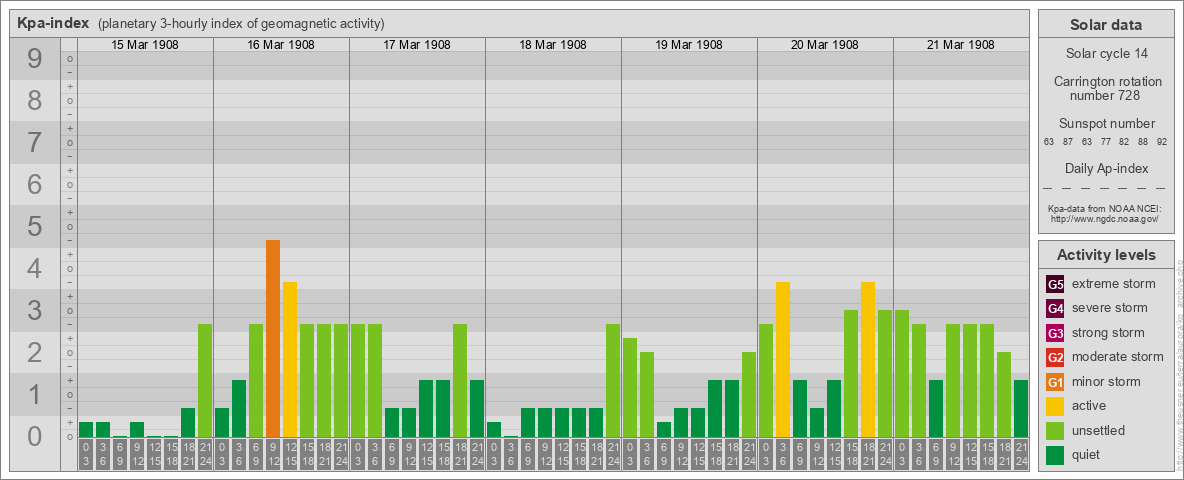Click the Kp scale number 9
Viewport: 1184px width, 480px height.
click(x=35, y=59)
